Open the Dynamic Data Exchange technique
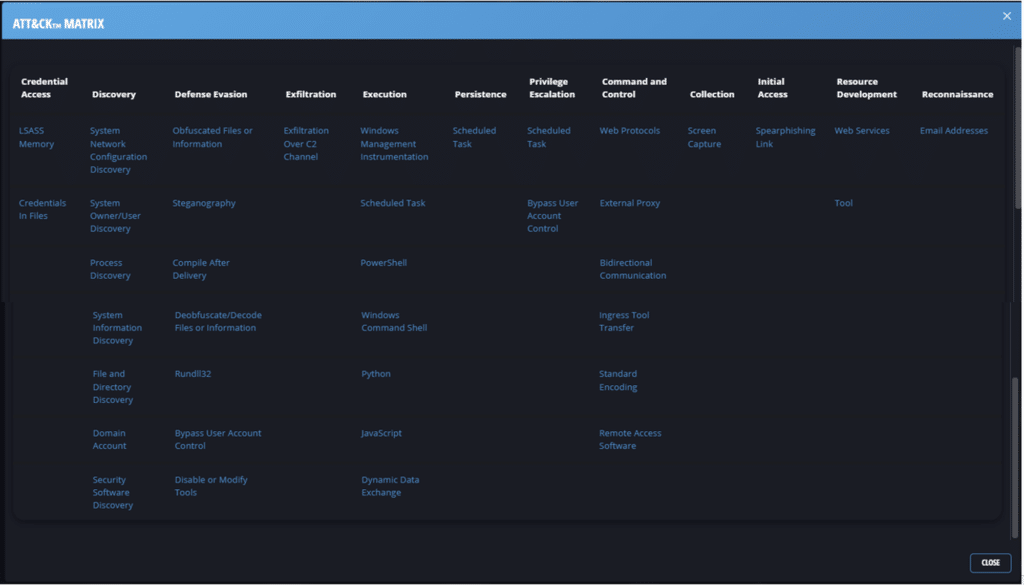Screen dimensions: 1024x585 pyautogui.click(x=390, y=486)
